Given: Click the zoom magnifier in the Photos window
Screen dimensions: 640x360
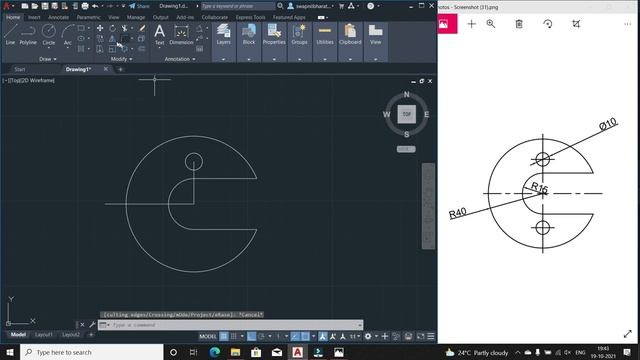Looking at the screenshot, I should tap(491, 24).
